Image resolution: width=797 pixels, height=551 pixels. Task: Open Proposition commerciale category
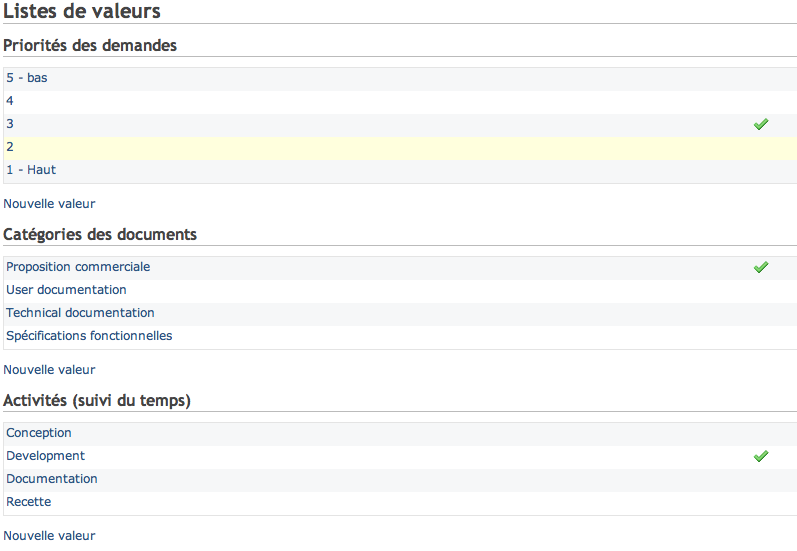[x=78, y=267]
